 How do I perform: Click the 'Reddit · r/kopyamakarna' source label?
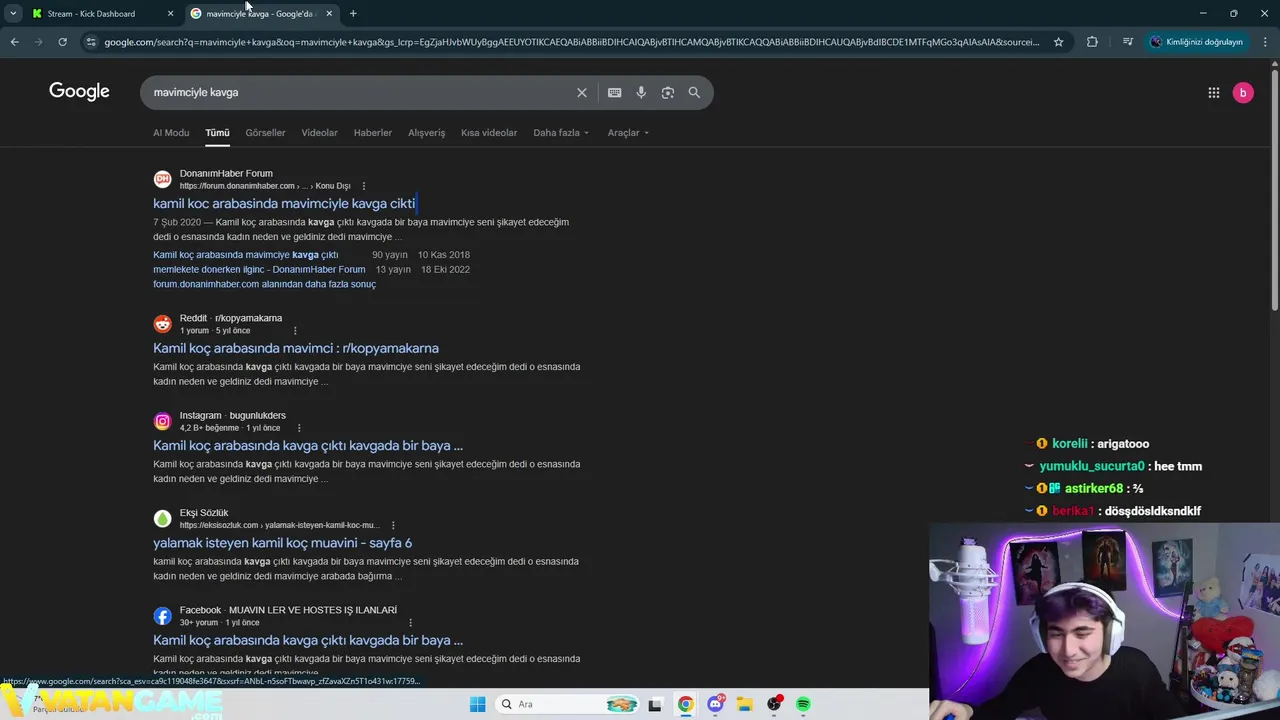(x=231, y=318)
